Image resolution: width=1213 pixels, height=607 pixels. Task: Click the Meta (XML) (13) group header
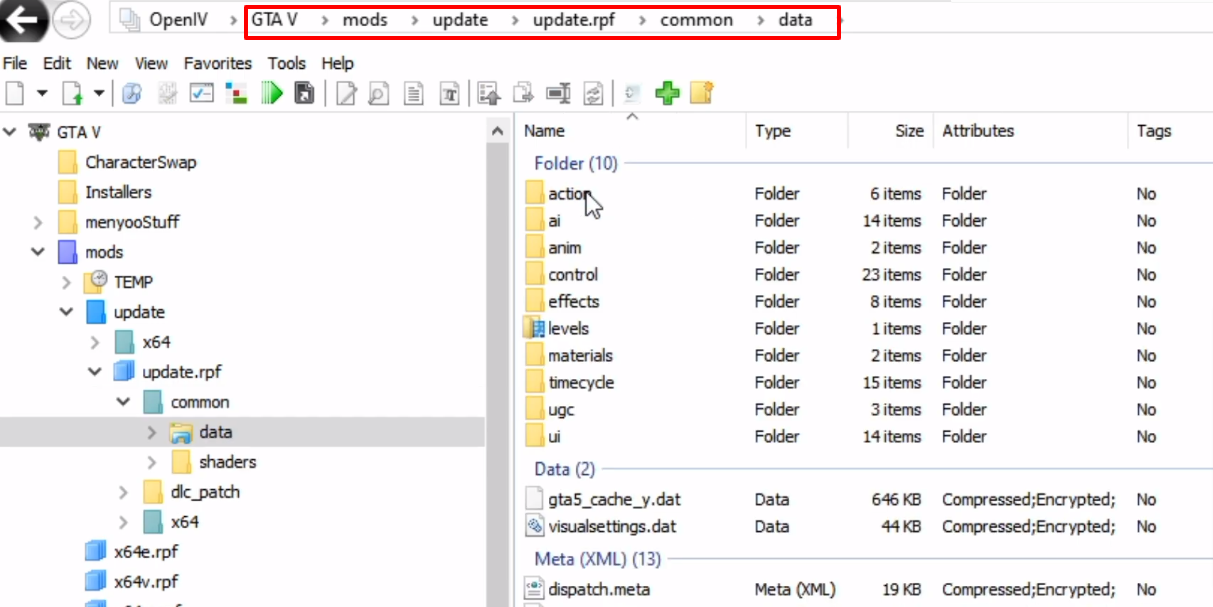598,559
